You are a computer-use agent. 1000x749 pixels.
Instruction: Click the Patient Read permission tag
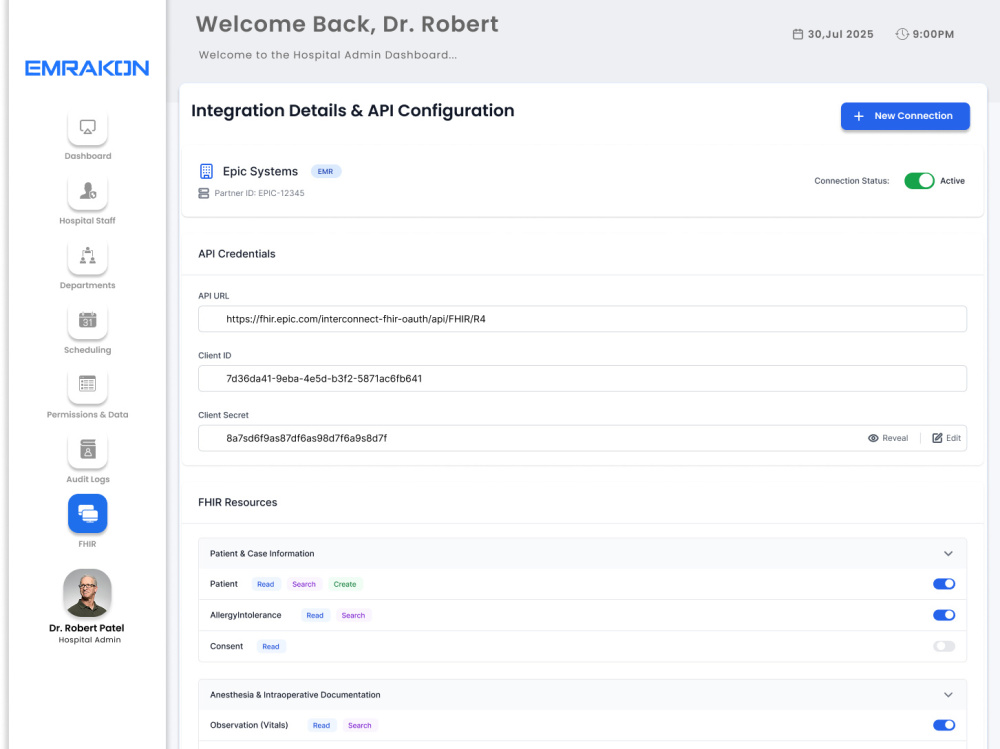coord(265,584)
